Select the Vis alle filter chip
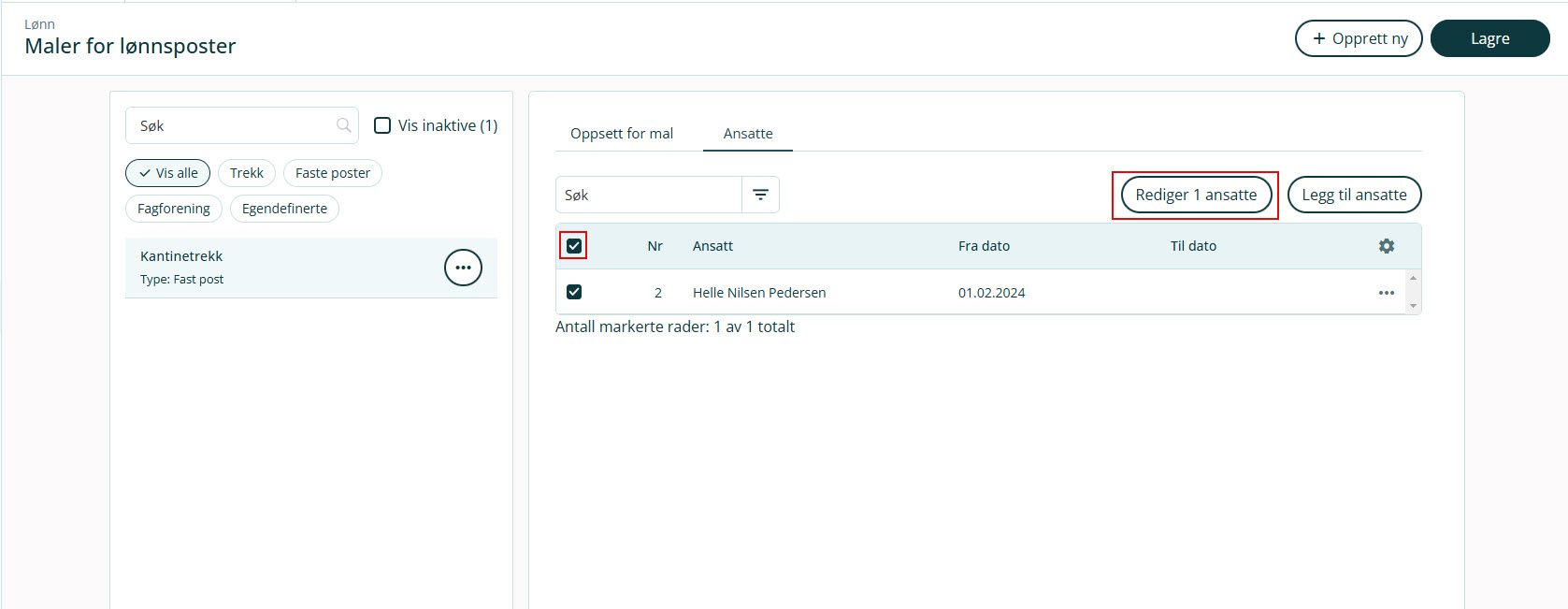This screenshot has height=609, width=1568. tap(168, 173)
